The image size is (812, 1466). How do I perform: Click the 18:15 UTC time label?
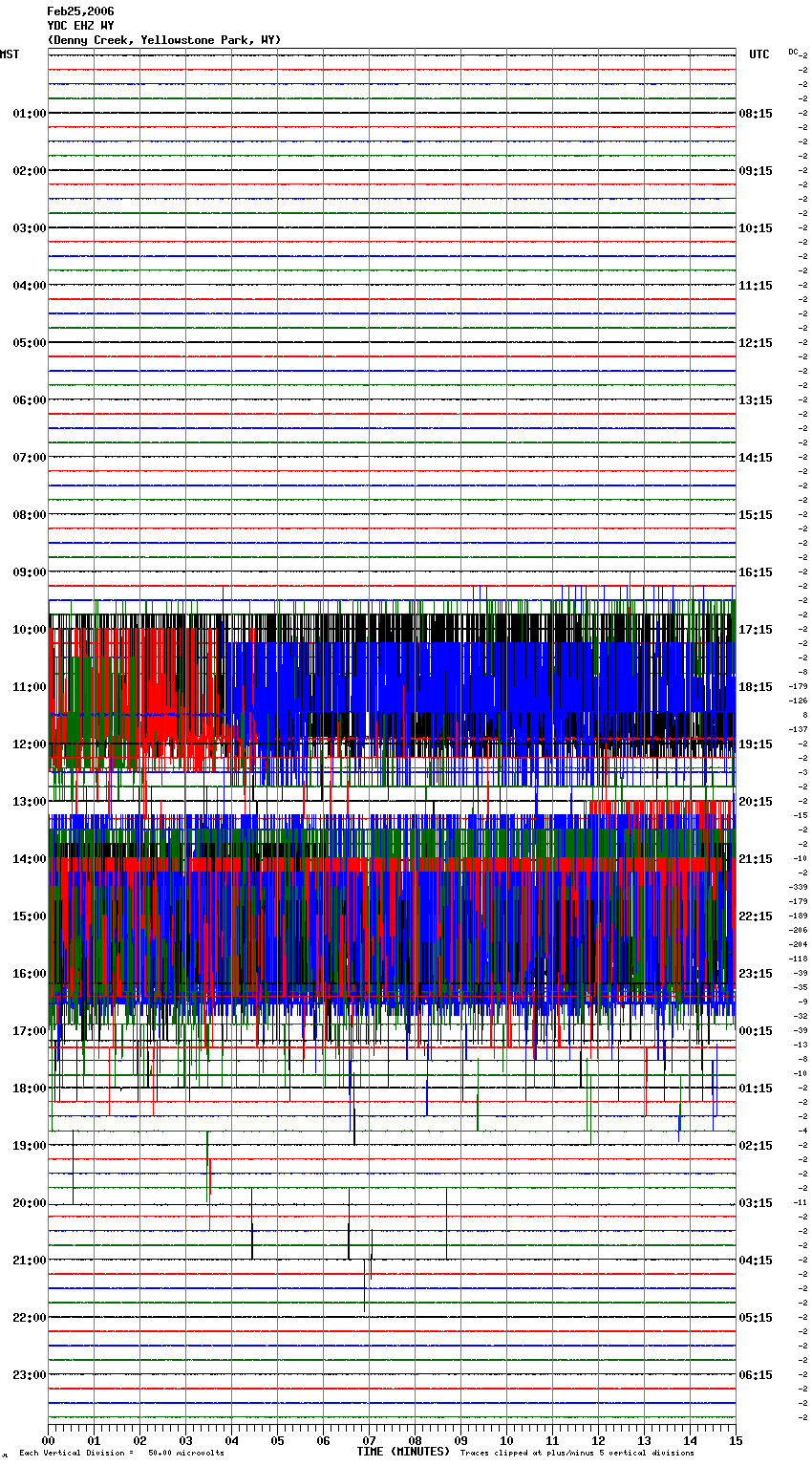point(756,687)
